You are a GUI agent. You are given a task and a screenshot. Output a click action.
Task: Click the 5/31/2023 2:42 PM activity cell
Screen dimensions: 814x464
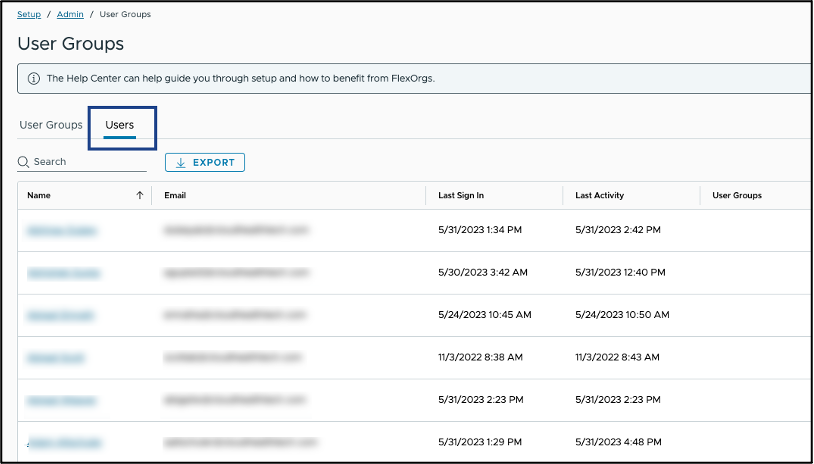pyautogui.click(x=618, y=230)
